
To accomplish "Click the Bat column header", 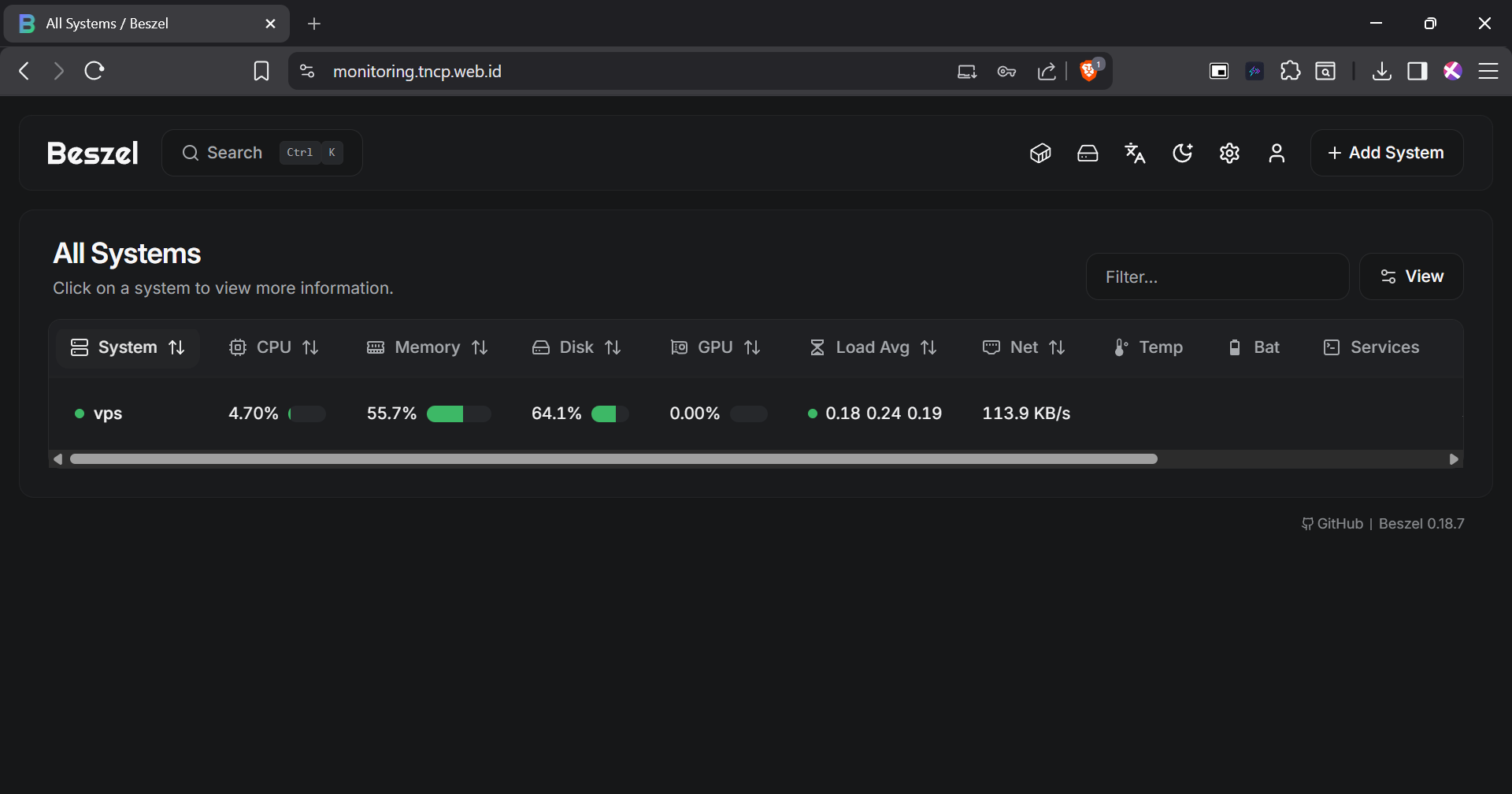I will [1254, 347].
